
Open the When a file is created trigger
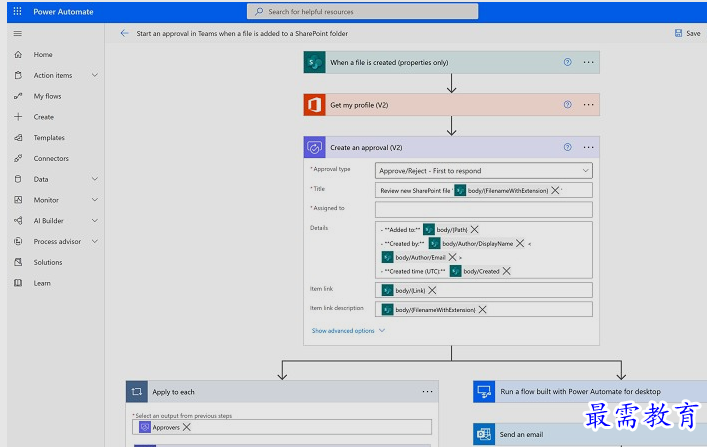pyautogui.click(x=451, y=62)
